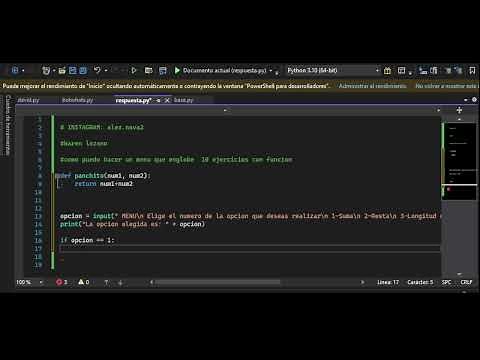480x360 pixels.
Task: Switch to the david.py tab
Action: pyautogui.click(x=28, y=100)
